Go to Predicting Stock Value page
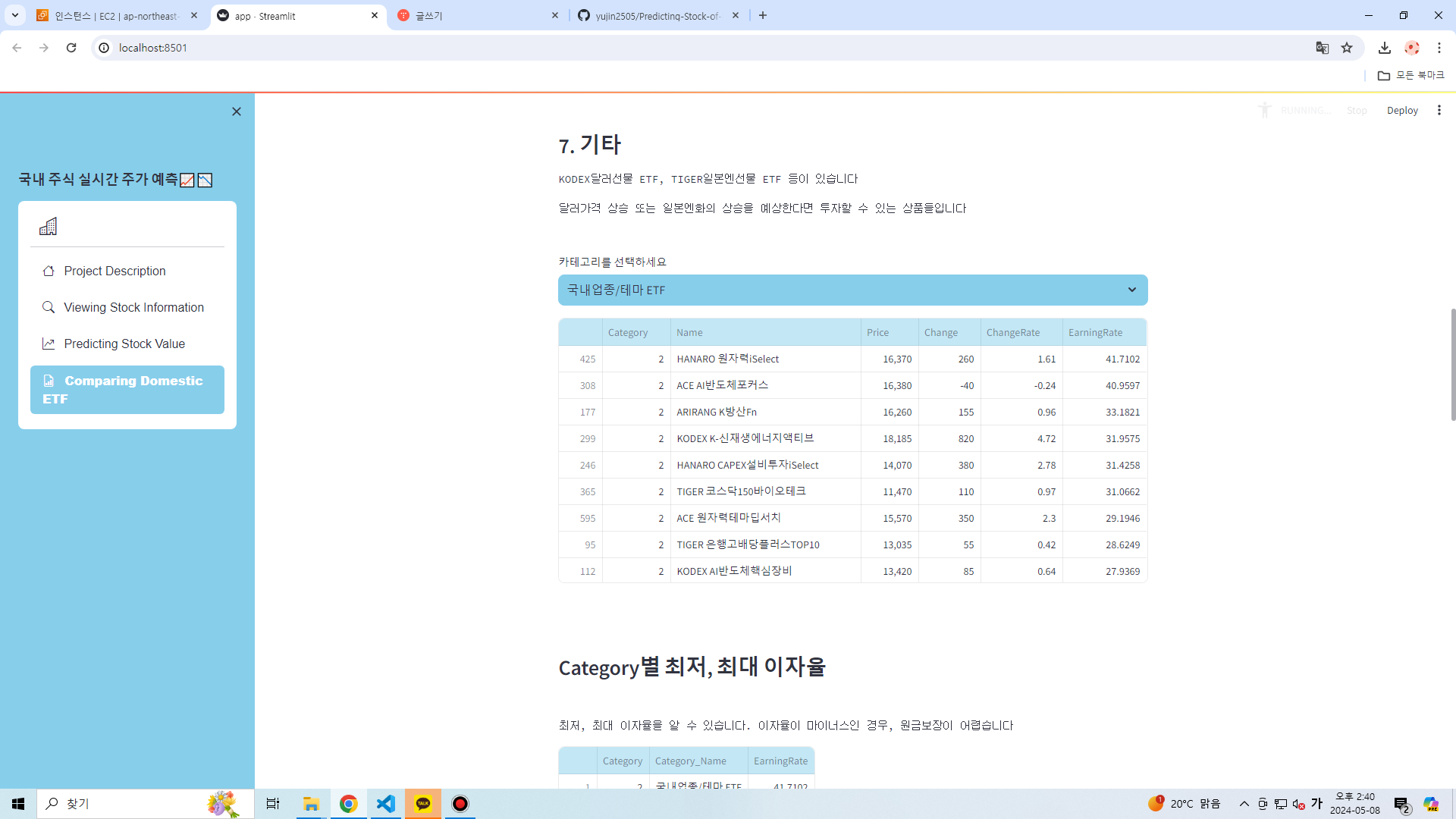The image size is (1456, 819). point(124,344)
